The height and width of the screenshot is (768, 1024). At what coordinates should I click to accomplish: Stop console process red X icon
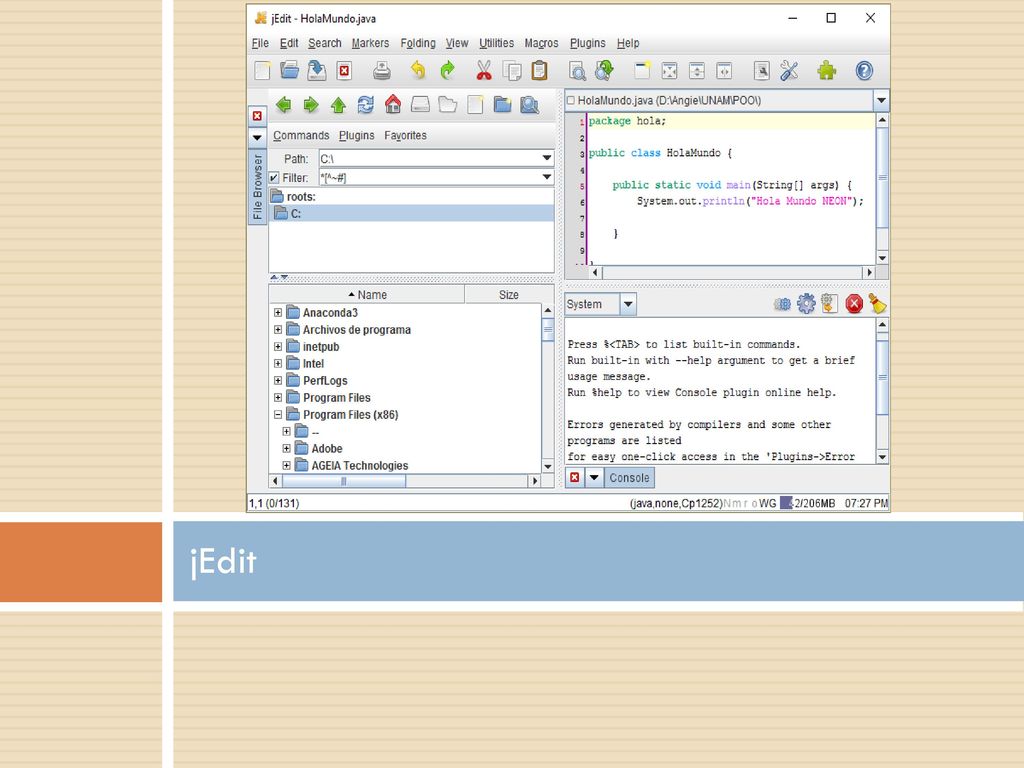854,304
